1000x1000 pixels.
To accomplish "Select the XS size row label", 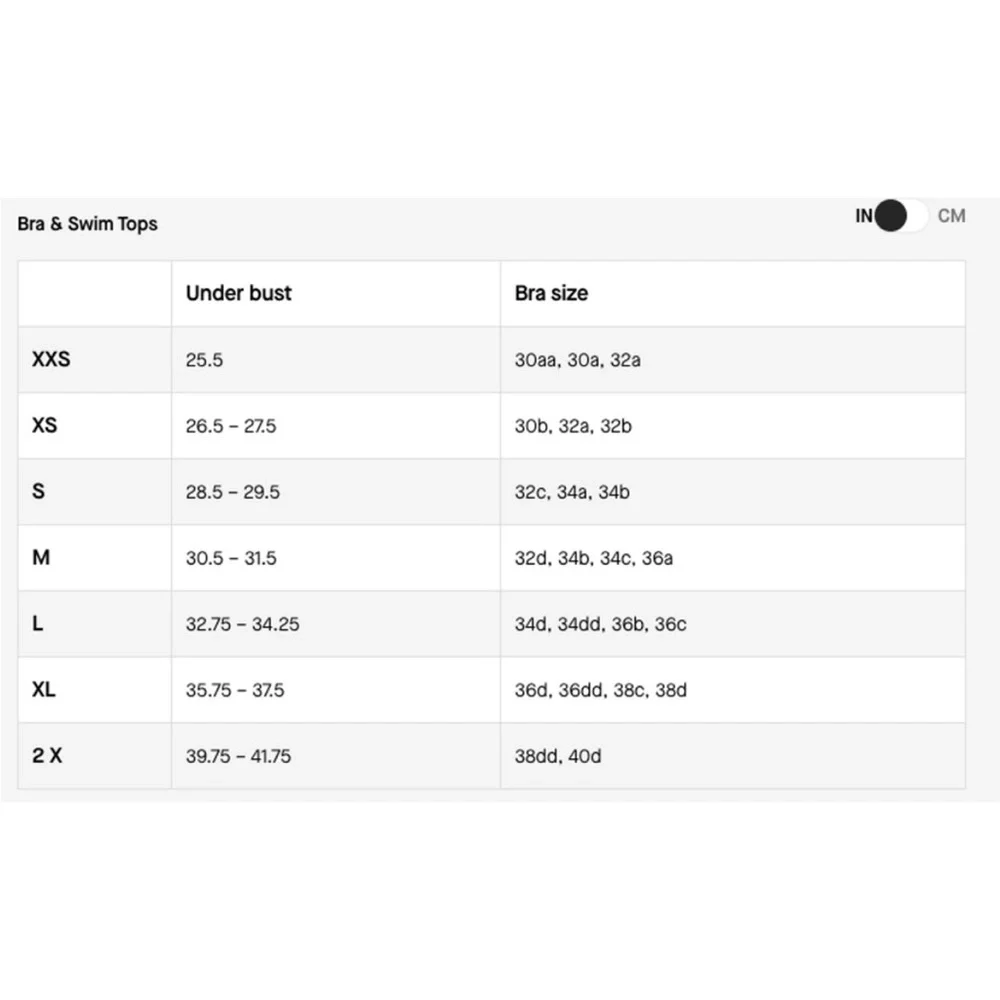I will coord(44,425).
